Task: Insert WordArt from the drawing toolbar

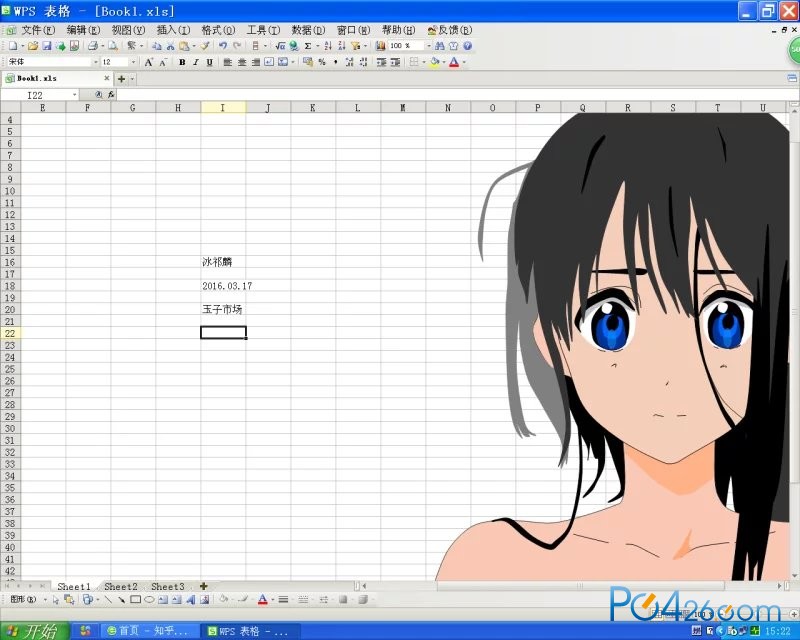Action: [x=190, y=600]
